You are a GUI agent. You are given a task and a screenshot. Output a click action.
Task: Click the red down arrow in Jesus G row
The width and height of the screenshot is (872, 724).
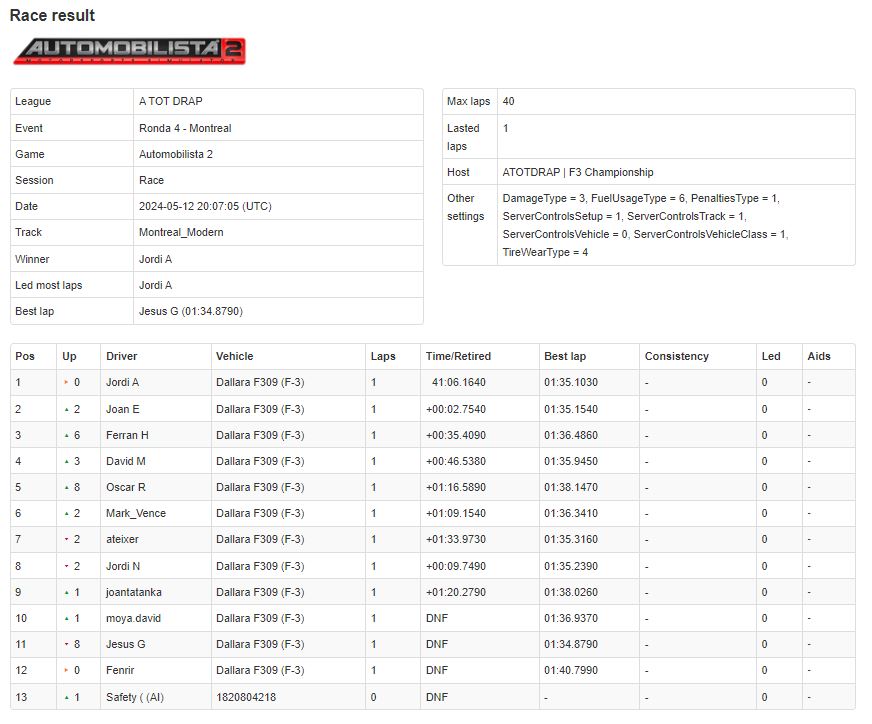tap(66, 644)
